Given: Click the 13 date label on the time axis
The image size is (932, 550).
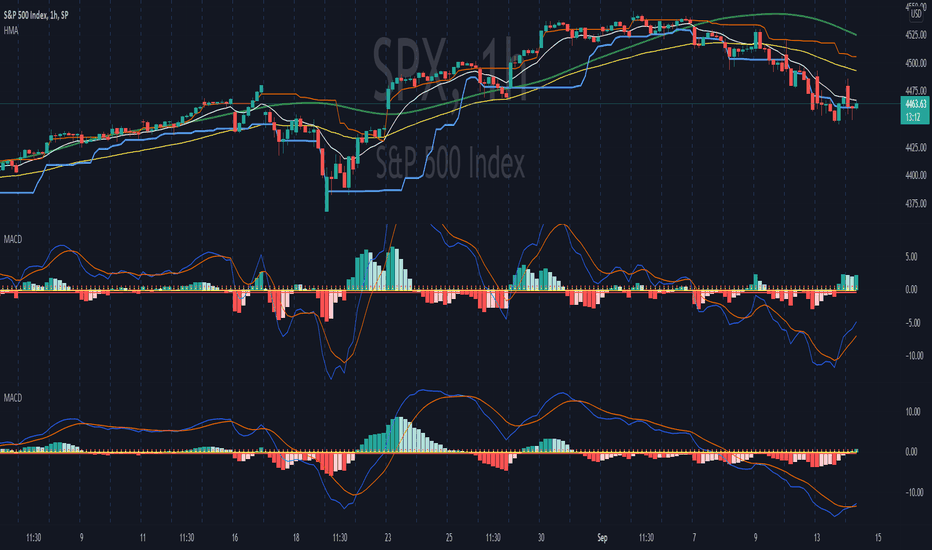Looking at the screenshot, I should 817,538.
